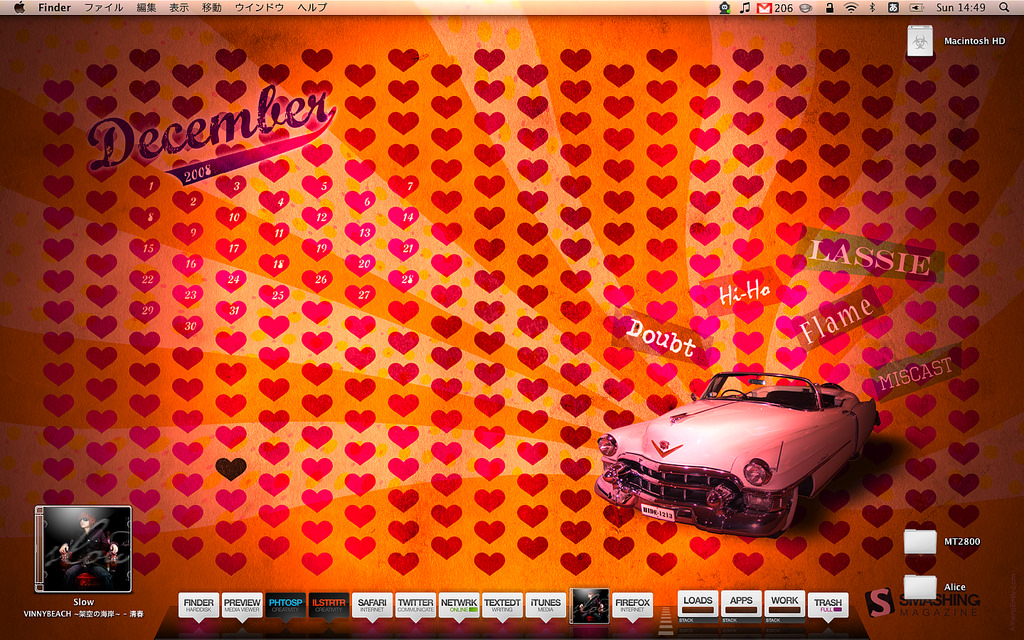Launch ILSTRTR Illustrator from the dock

(x=328, y=605)
